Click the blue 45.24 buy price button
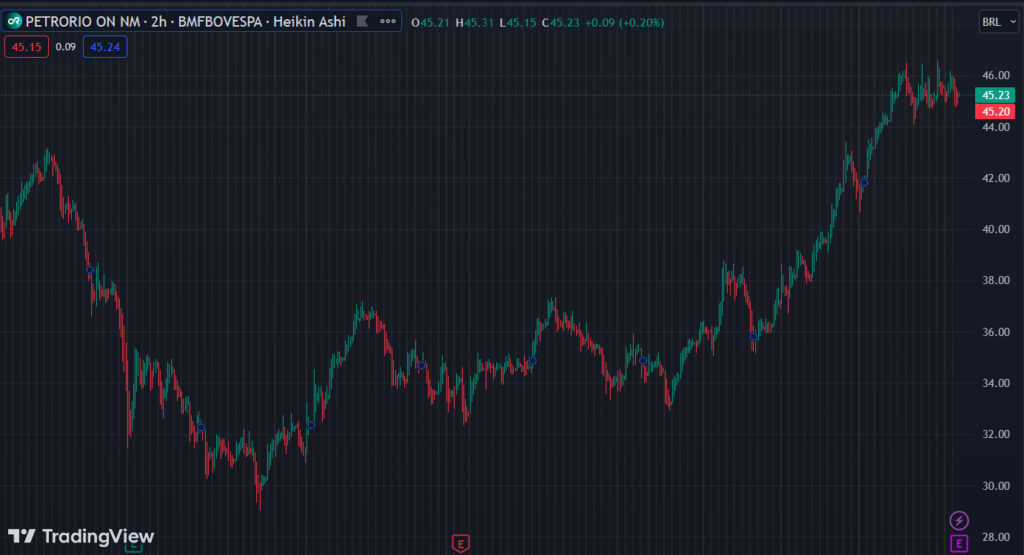This screenshot has width=1024, height=555. 104,47
